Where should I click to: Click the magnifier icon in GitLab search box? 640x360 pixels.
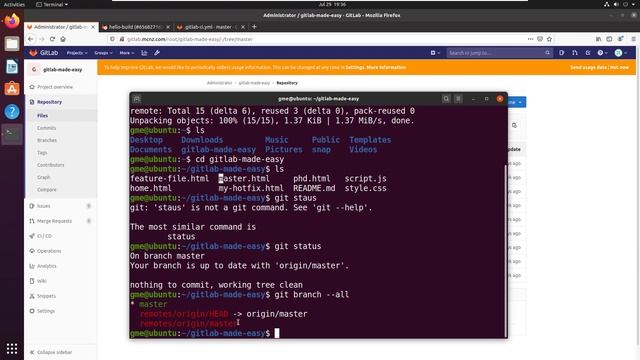point(547,53)
